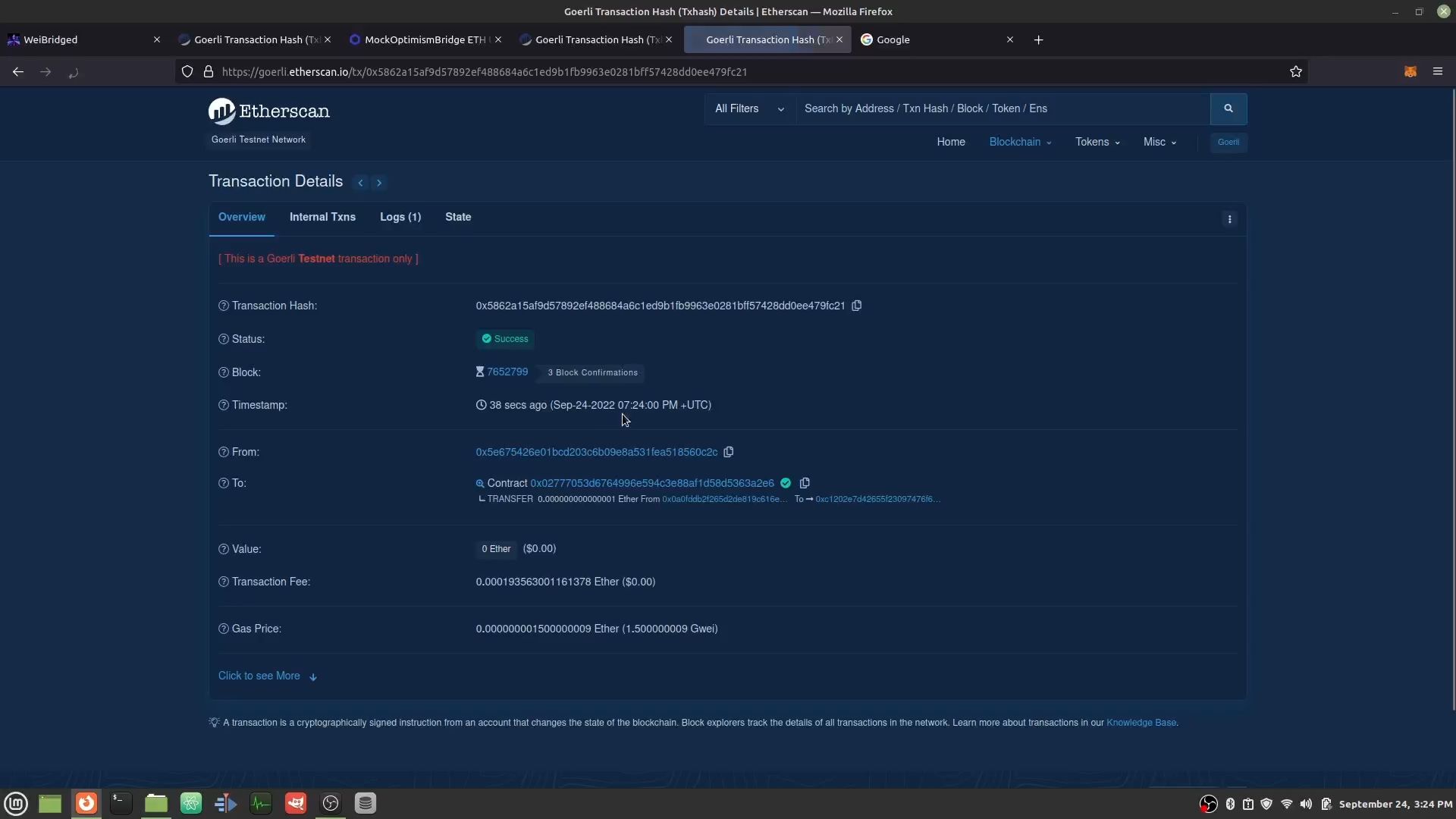
Task: Focus the search by address field
Action: pyautogui.click(x=1003, y=108)
